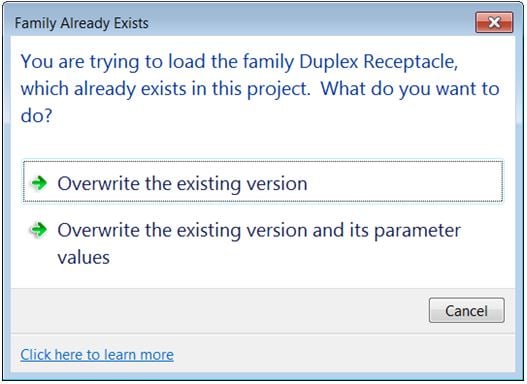527x384 pixels.
Task: Click the 'Family' word in dialog title
Action: coord(36,23)
